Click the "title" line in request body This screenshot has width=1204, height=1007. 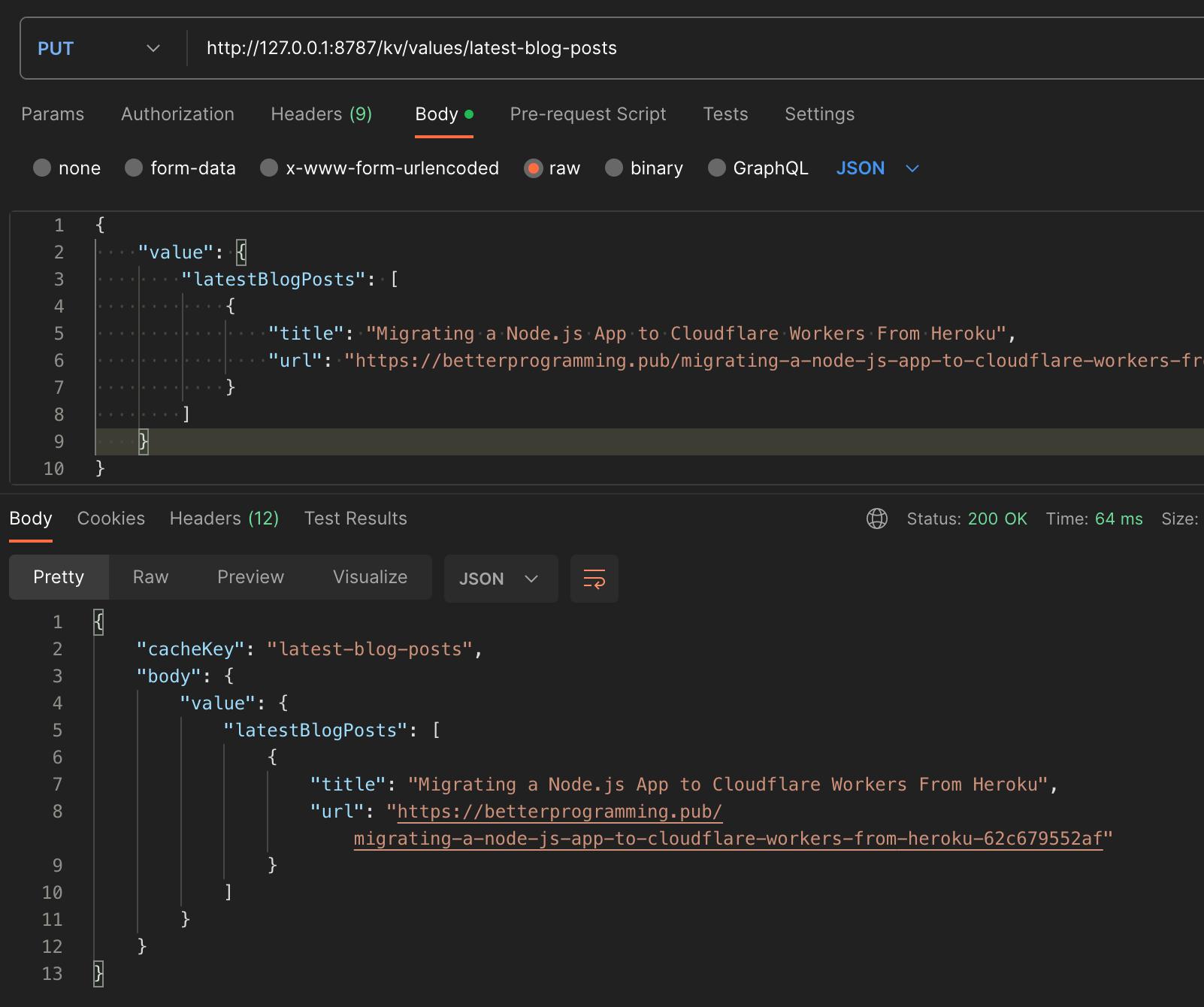[x=643, y=334]
